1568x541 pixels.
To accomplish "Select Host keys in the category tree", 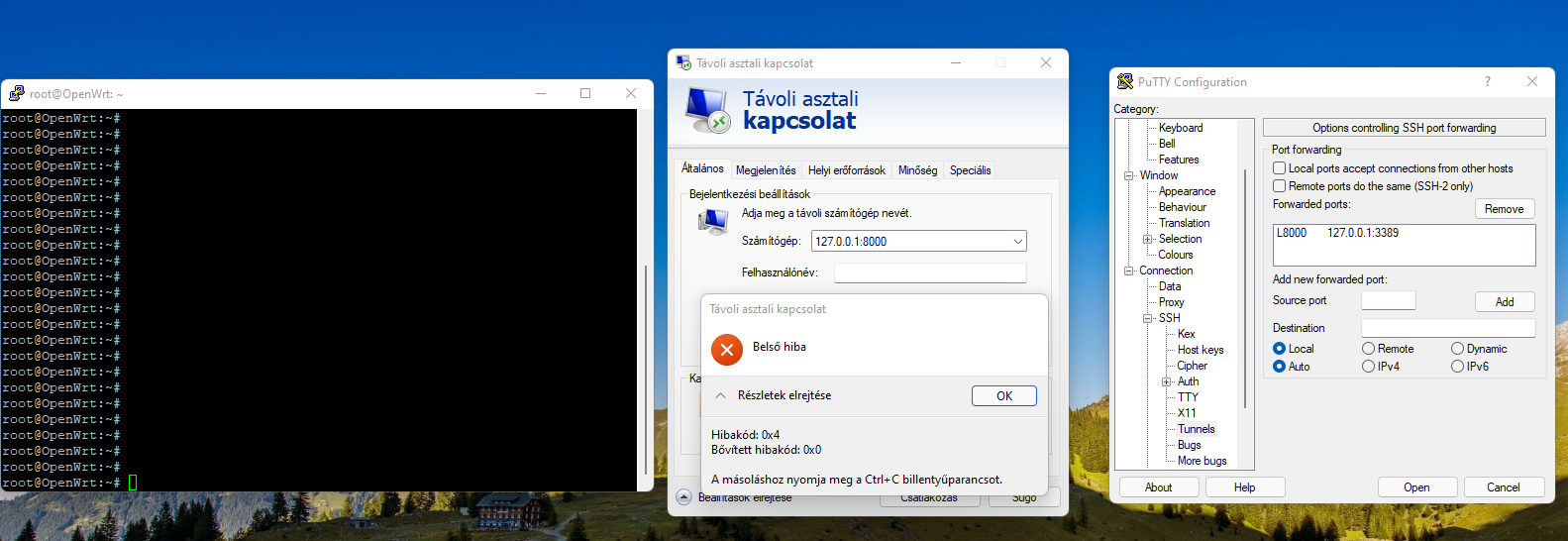I will coord(1201,350).
